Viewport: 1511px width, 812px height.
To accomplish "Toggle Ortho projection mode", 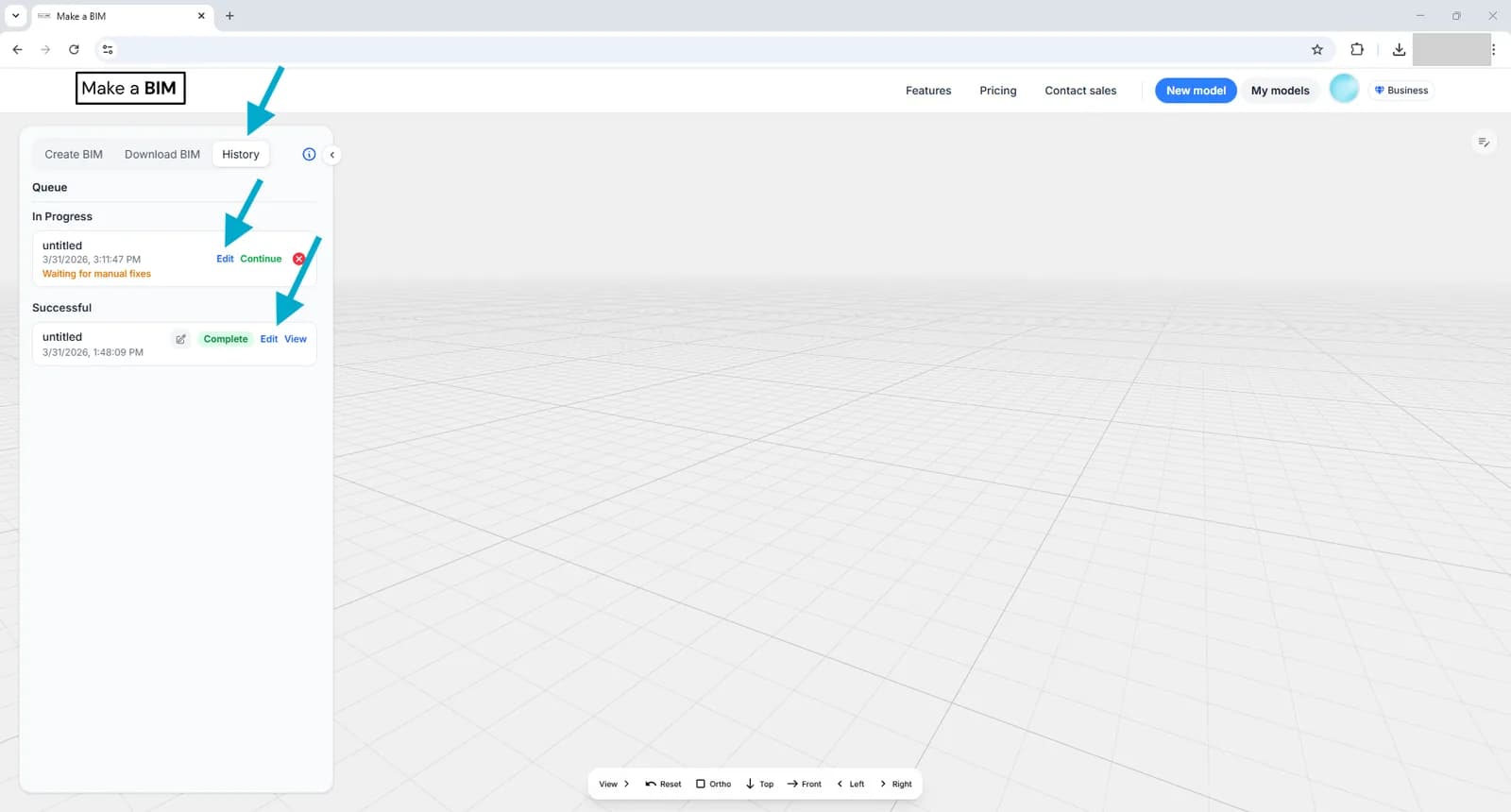I will (x=713, y=784).
